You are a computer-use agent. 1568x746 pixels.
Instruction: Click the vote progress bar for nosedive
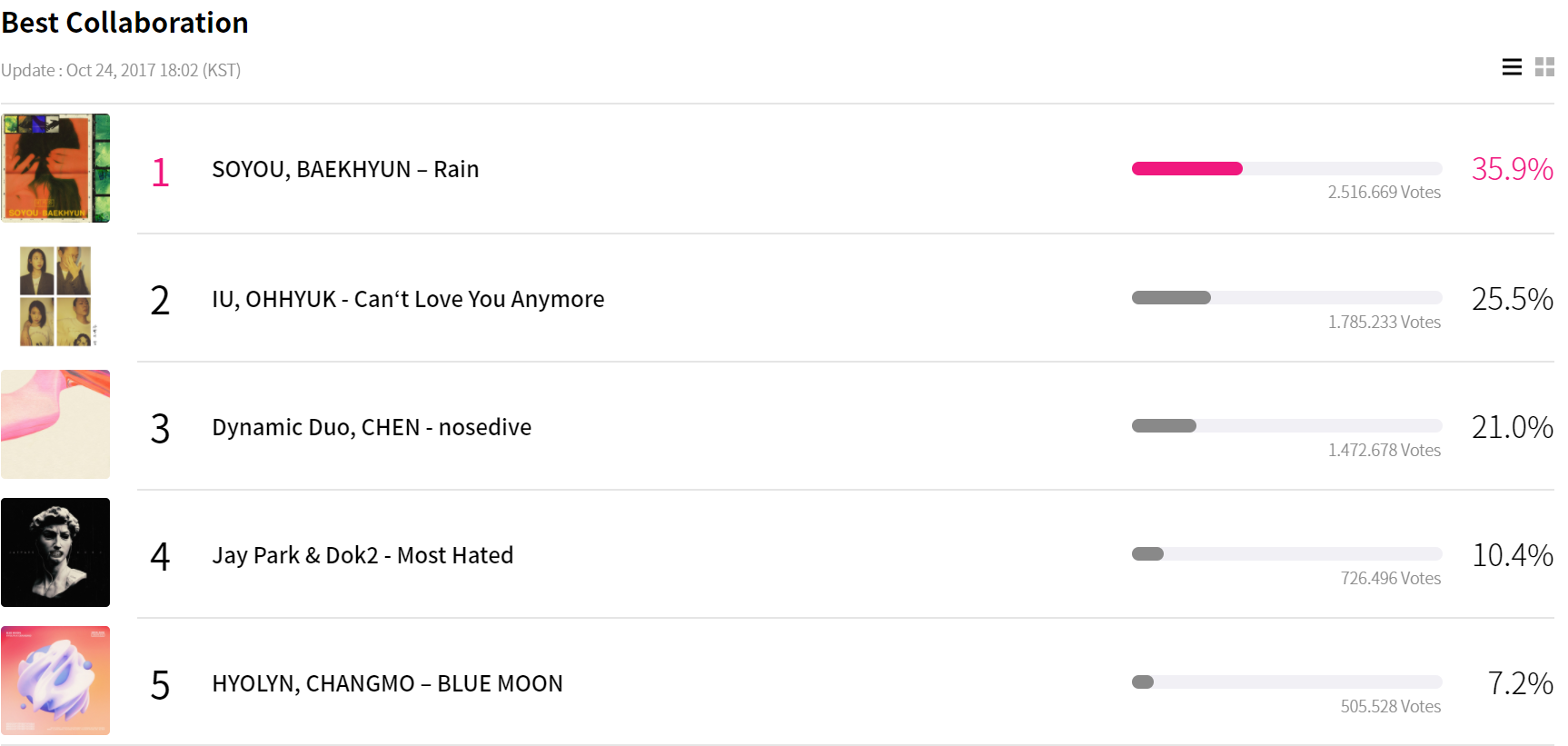coord(1285,426)
